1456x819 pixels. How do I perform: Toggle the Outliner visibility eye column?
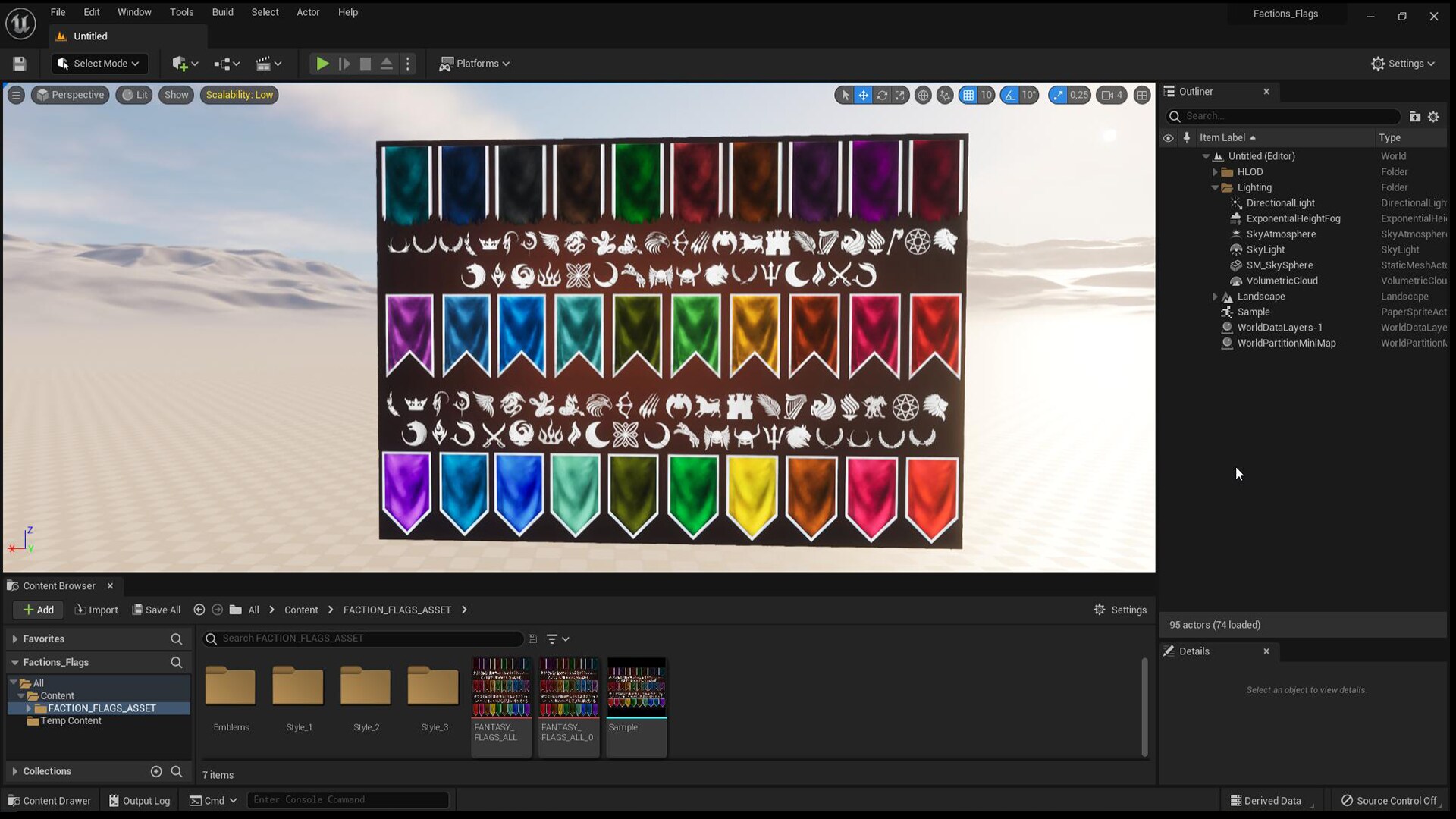click(x=1168, y=137)
